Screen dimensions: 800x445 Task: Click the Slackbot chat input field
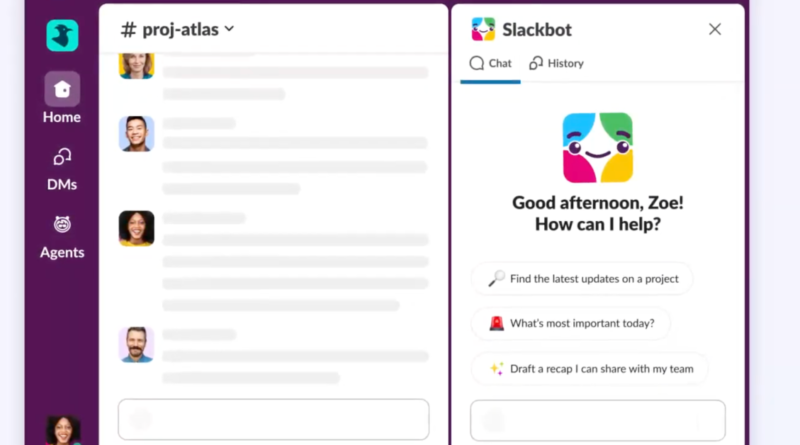point(598,419)
